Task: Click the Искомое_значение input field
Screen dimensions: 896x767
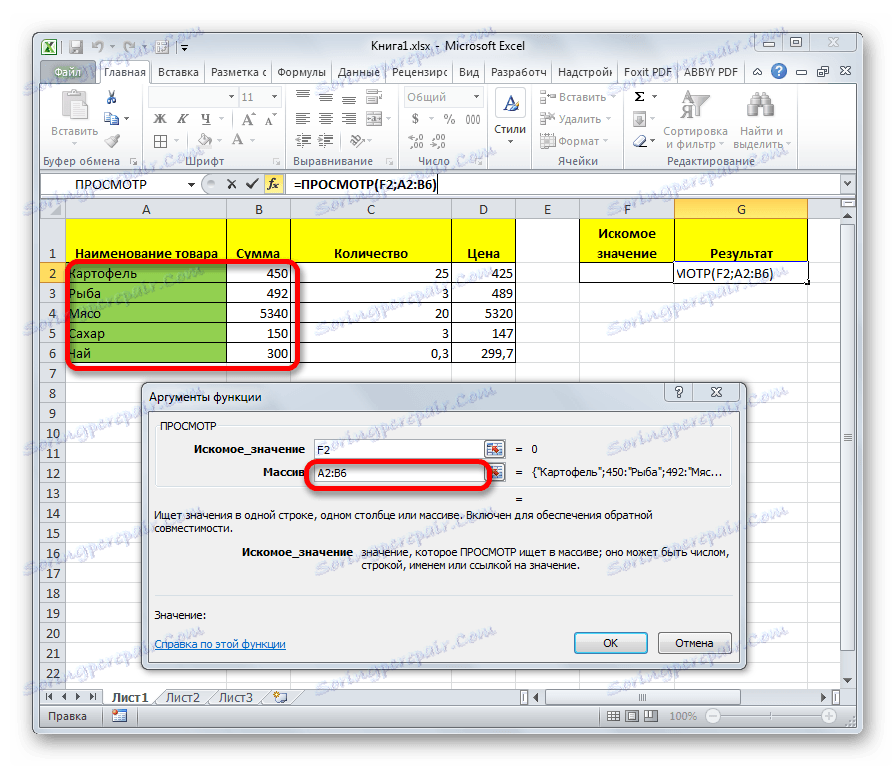Action: coord(399,449)
